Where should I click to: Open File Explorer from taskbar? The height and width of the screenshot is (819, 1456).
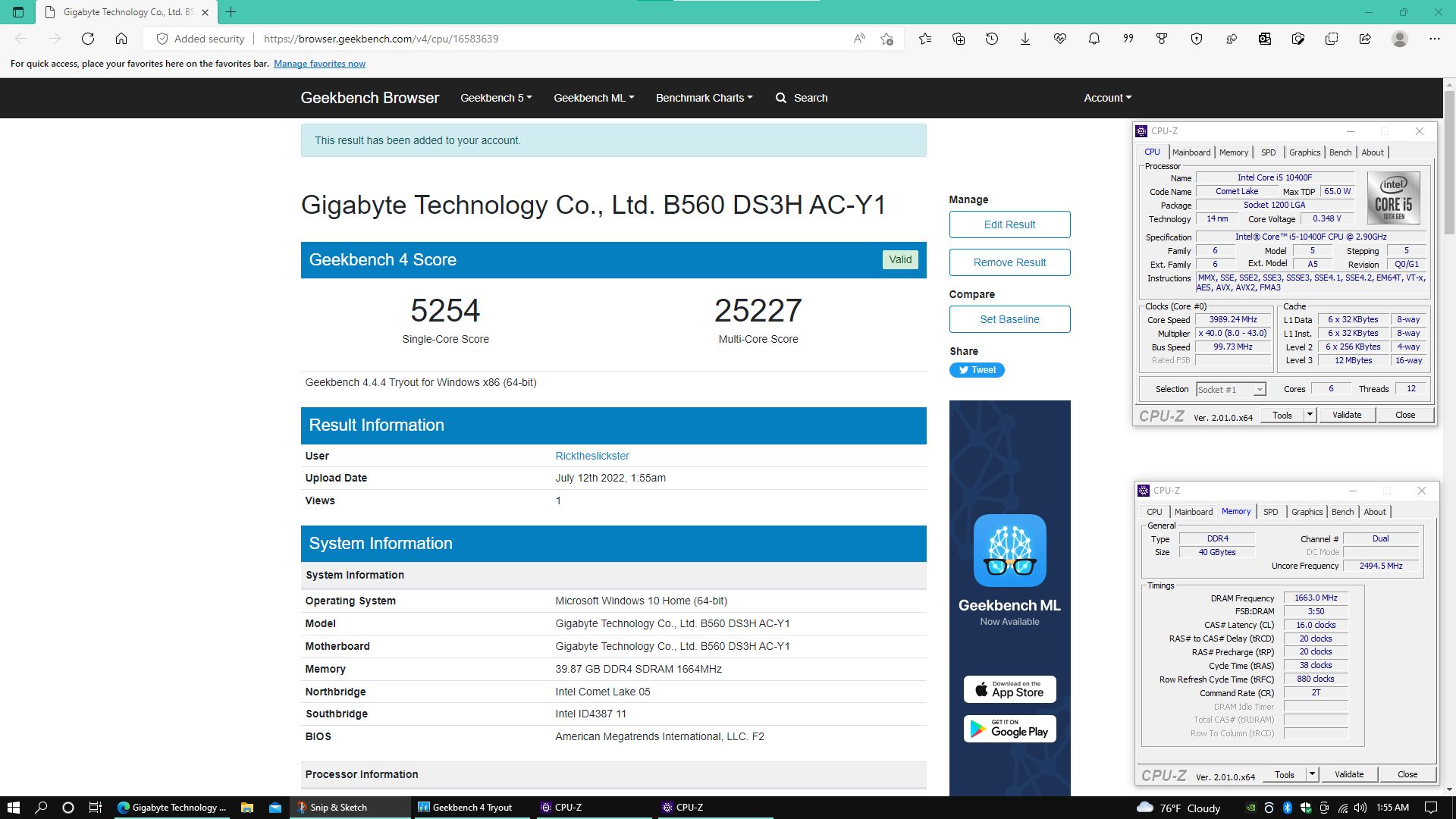tap(246, 808)
